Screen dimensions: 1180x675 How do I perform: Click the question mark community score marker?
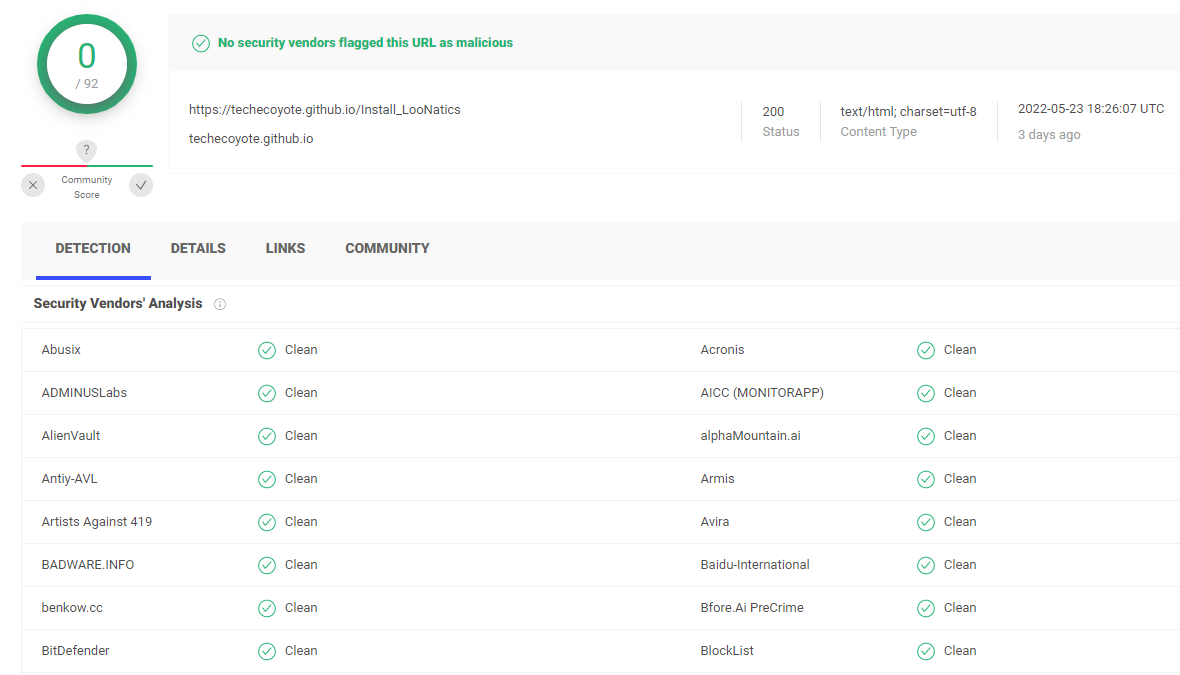pyautogui.click(x=87, y=150)
